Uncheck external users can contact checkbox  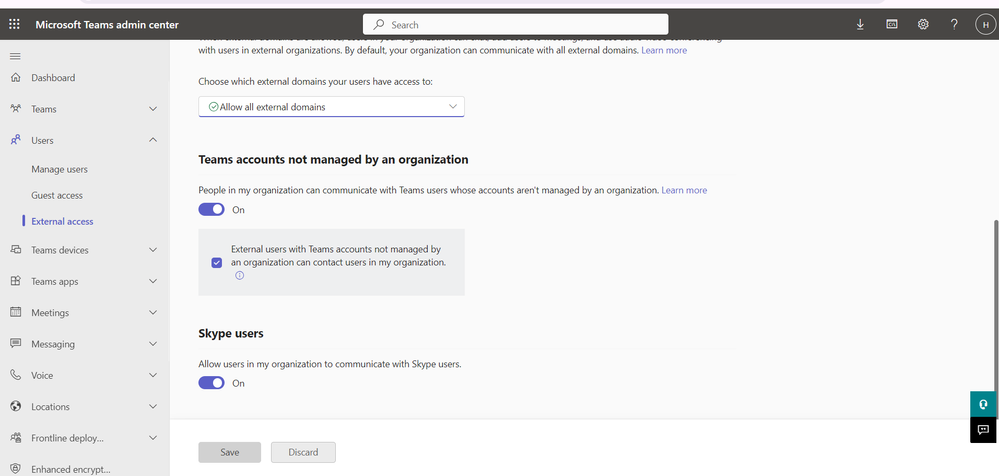[217, 263]
